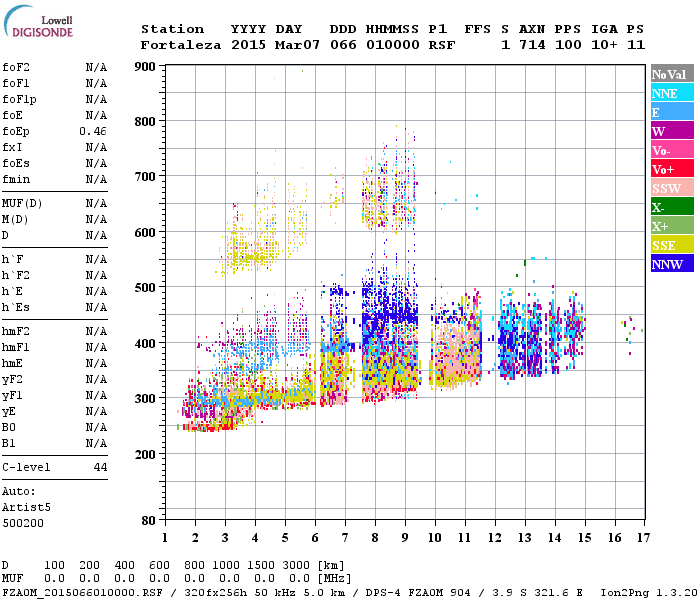Click the hmF1 parameter label

16,347
